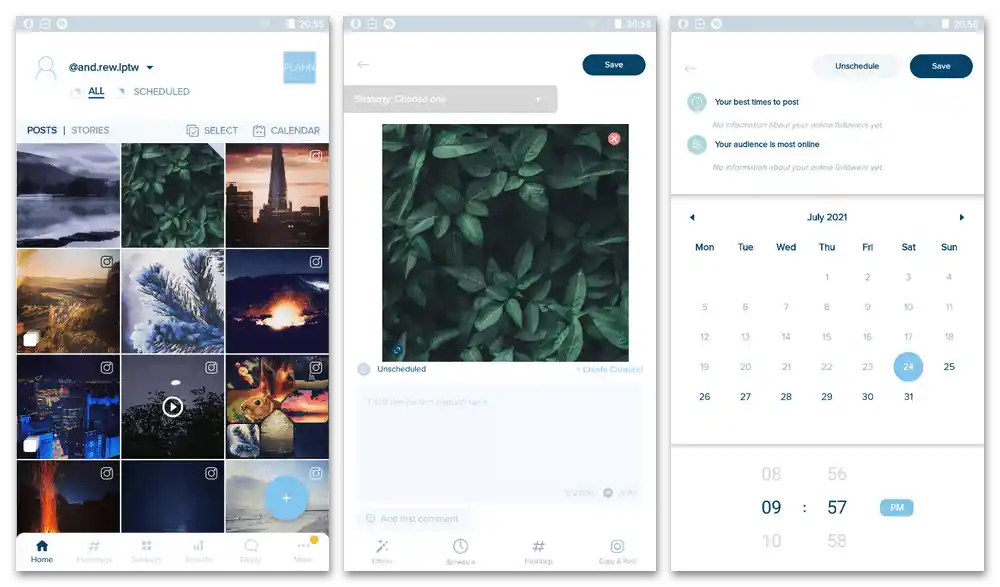Pick minute 58 in the time picker
Image resolution: width=1000 pixels, height=587 pixels.
click(837, 541)
